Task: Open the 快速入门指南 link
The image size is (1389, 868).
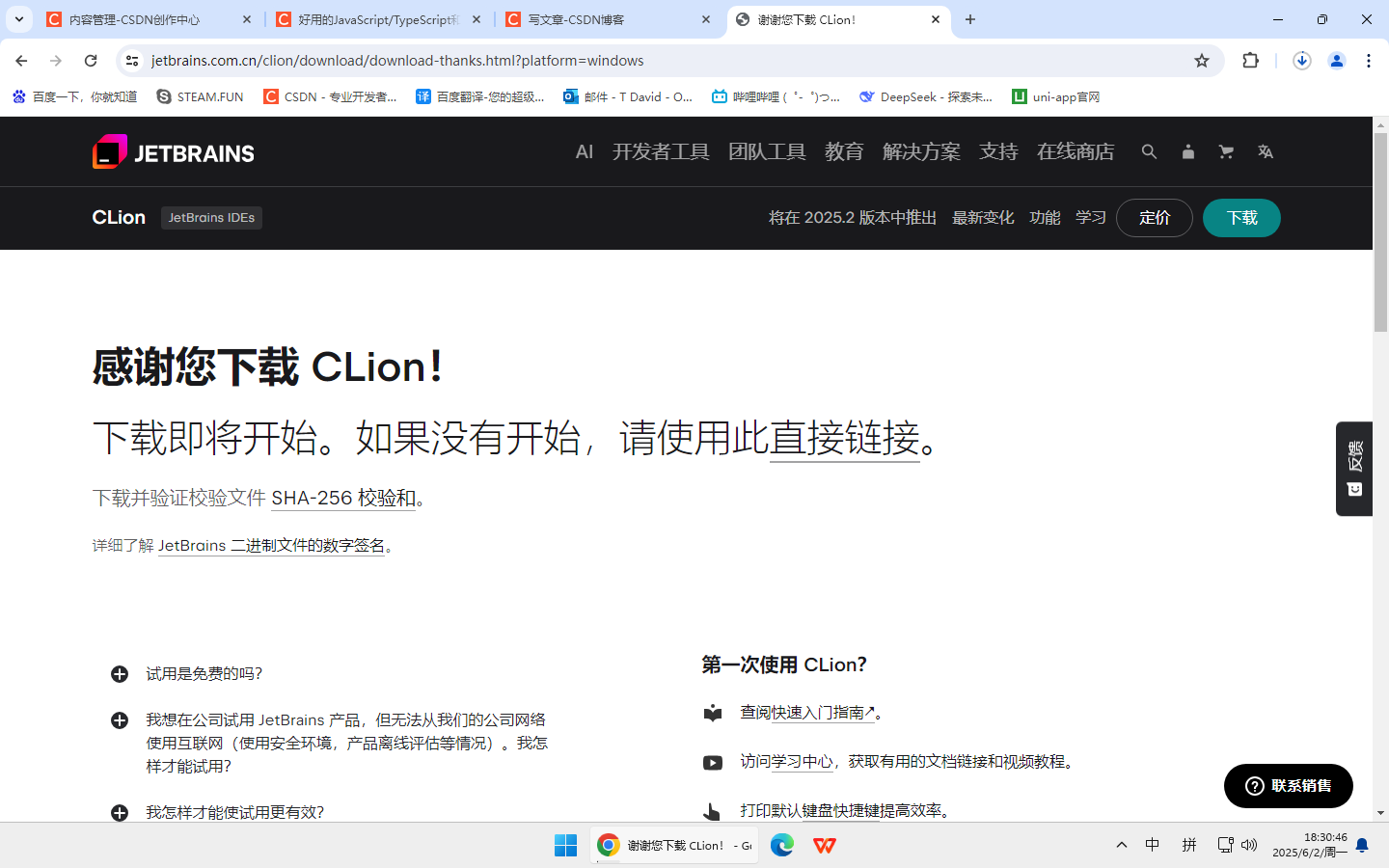Action: tap(823, 713)
